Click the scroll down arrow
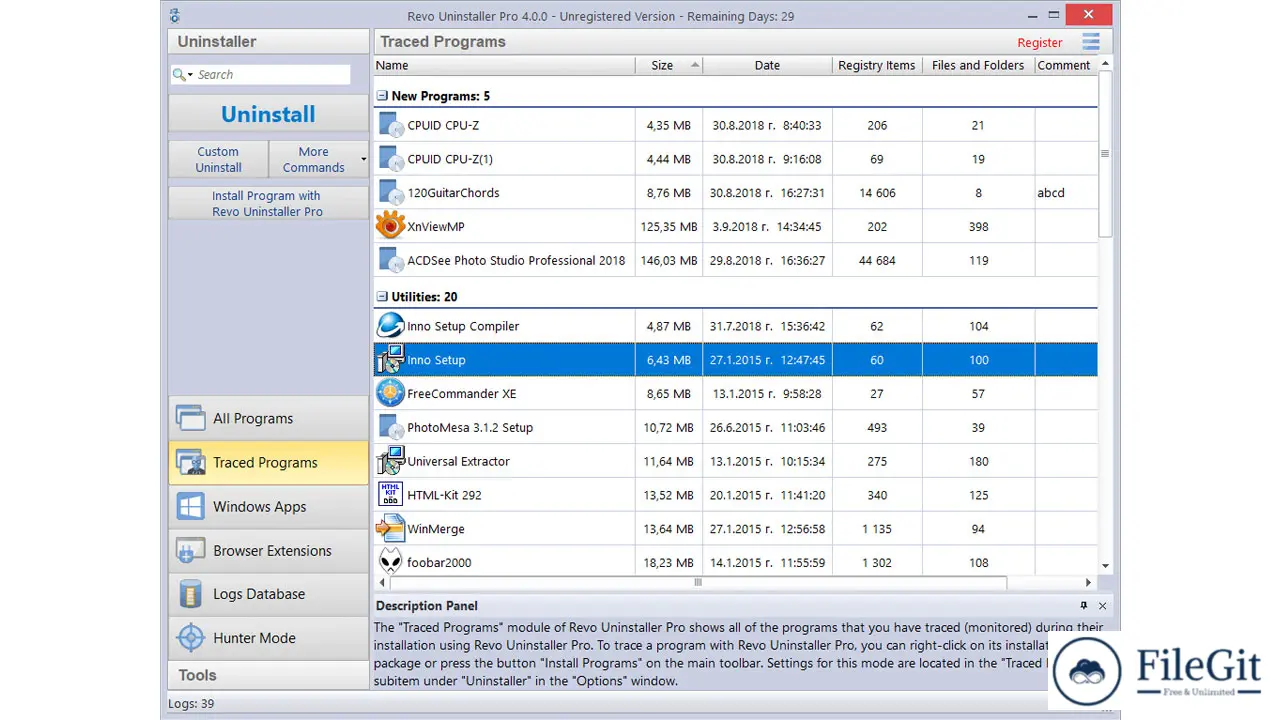Image resolution: width=1280 pixels, height=720 pixels. [1105, 566]
